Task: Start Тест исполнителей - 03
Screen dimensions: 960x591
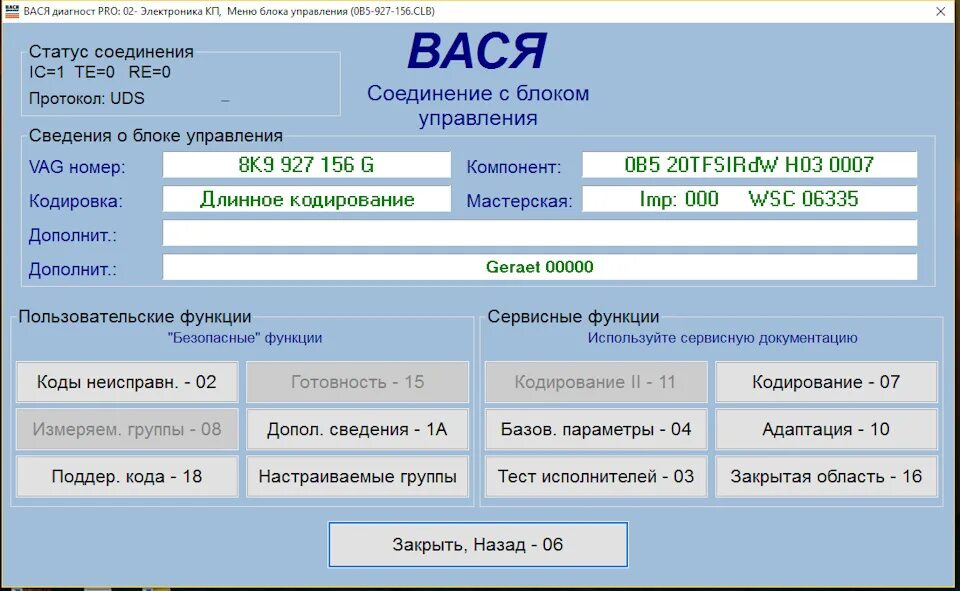Action: pyautogui.click(x=596, y=476)
